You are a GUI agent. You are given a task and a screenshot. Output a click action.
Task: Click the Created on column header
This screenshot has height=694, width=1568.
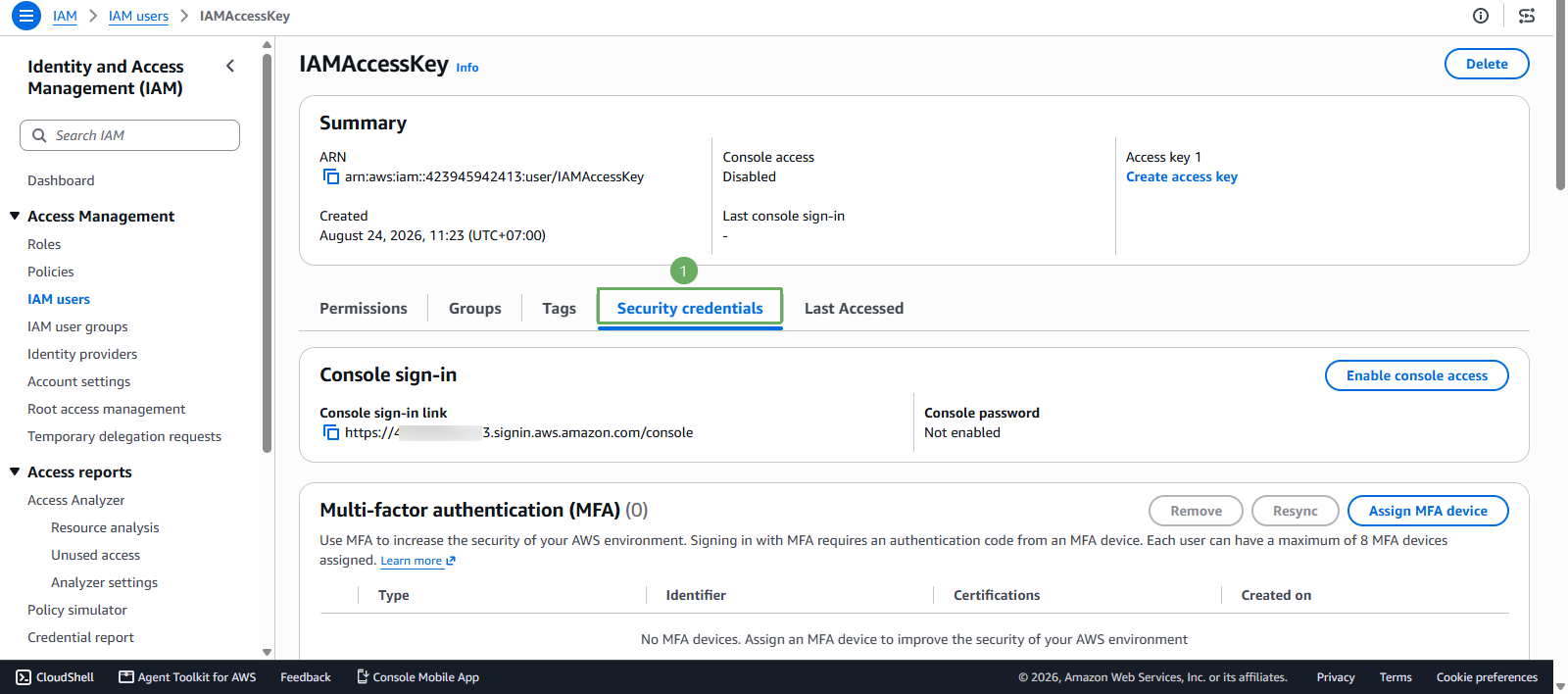click(x=1276, y=595)
